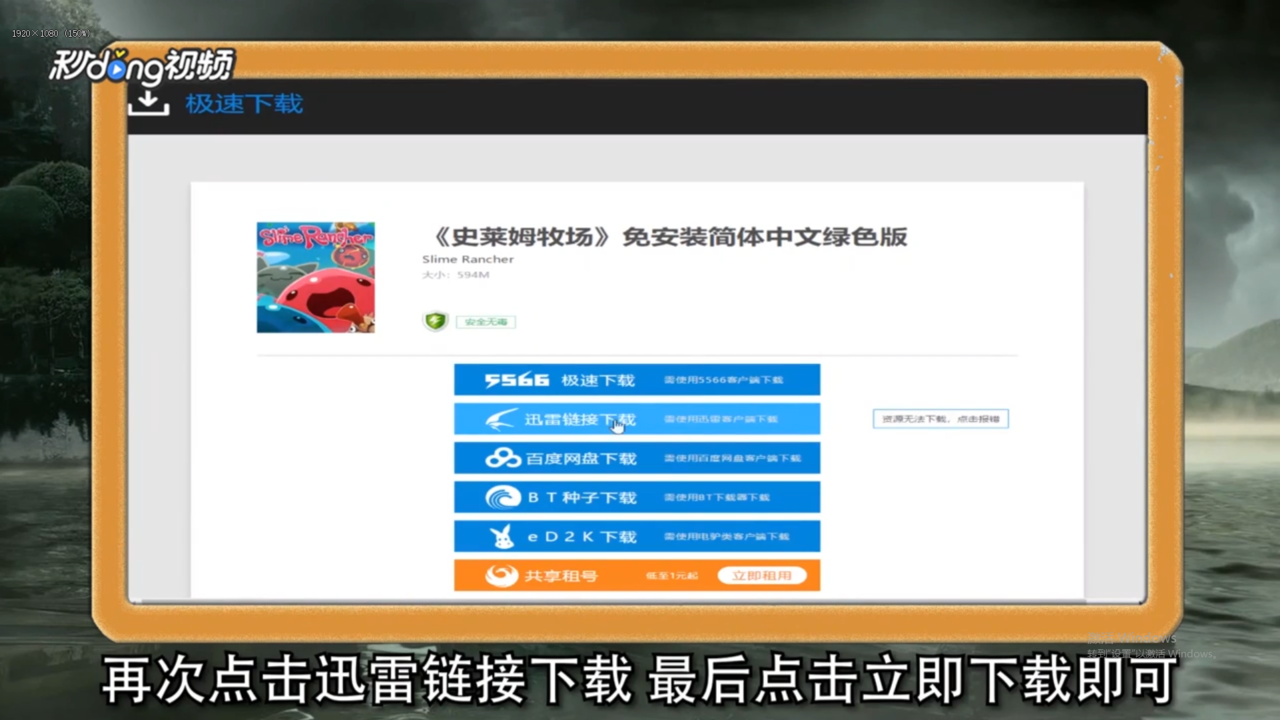This screenshot has height=720, width=1280.
Task: Click the eD2K下载 button
Action: coord(636,536)
